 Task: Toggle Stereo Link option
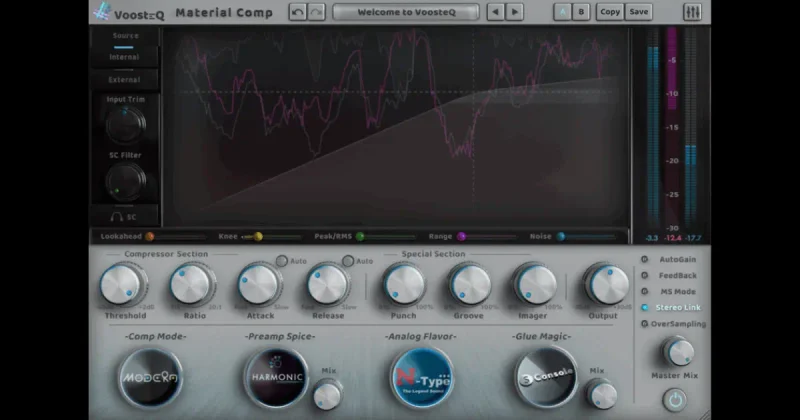coord(671,307)
